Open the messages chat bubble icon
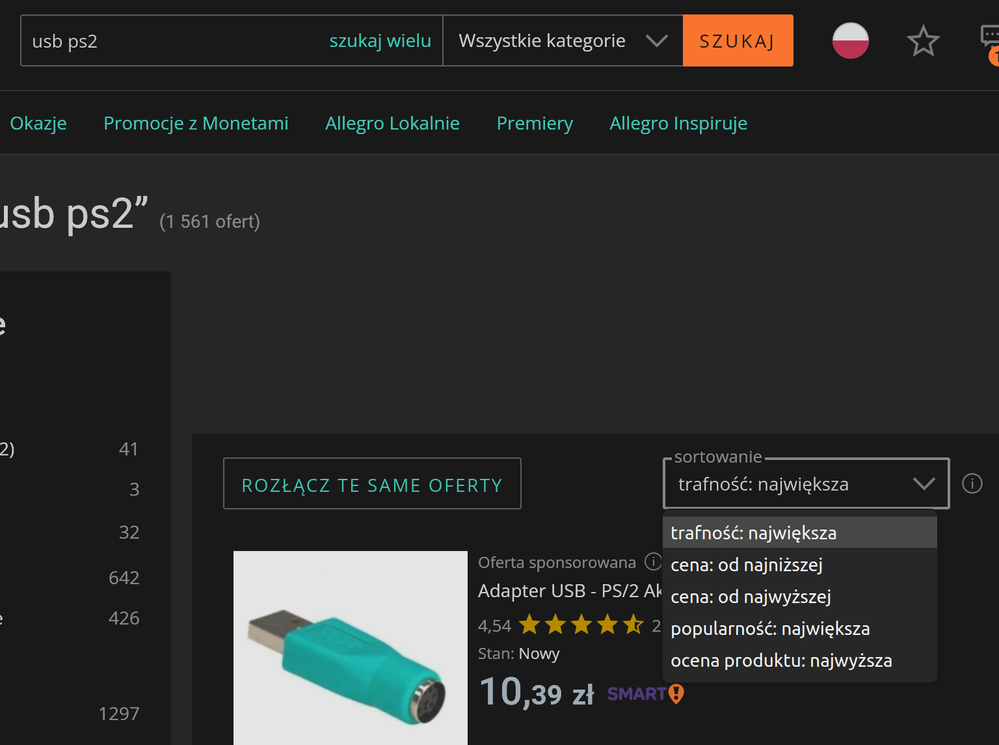 point(990,41)
